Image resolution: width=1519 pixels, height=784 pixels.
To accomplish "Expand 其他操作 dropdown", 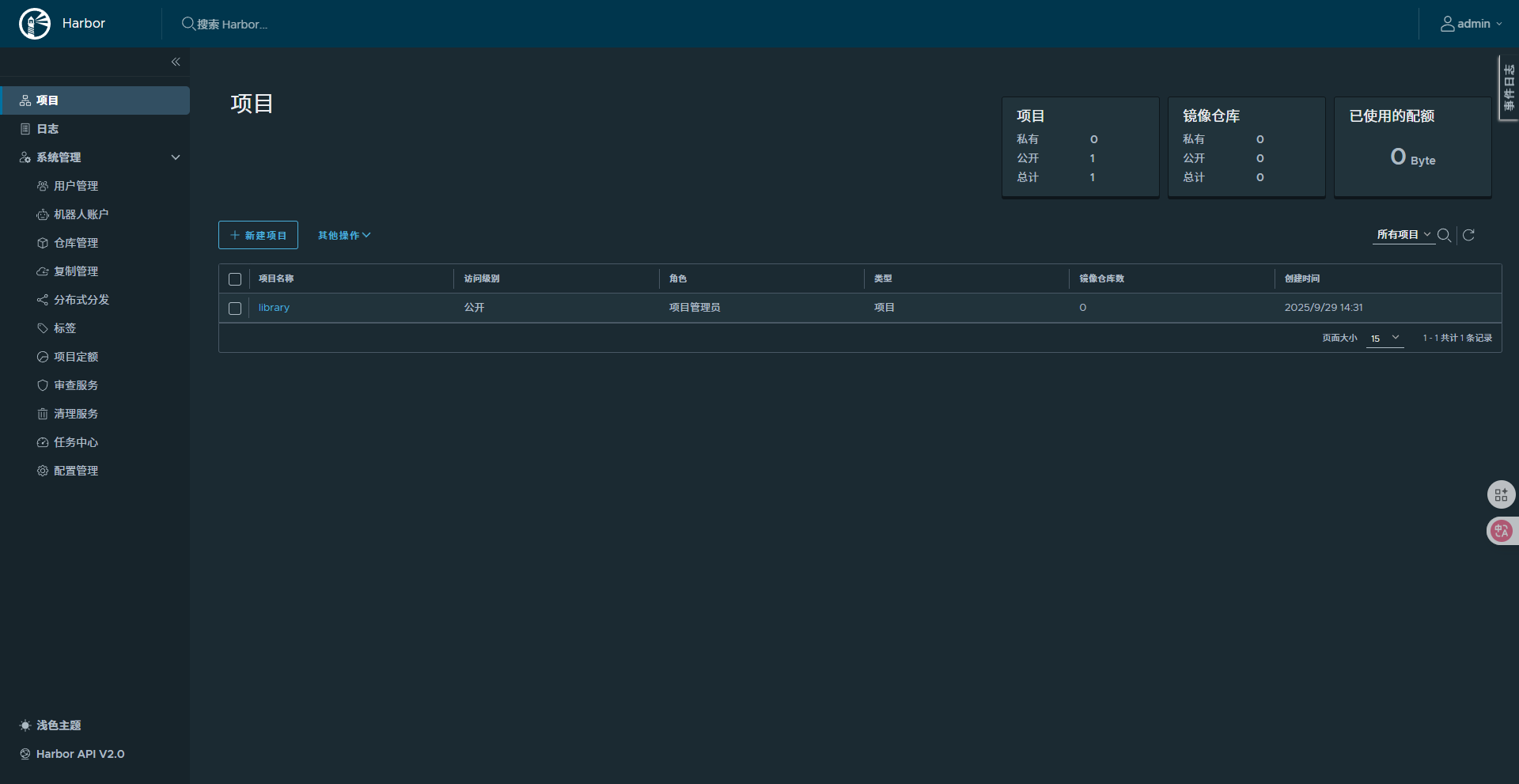I will click(x=344, y=235).
